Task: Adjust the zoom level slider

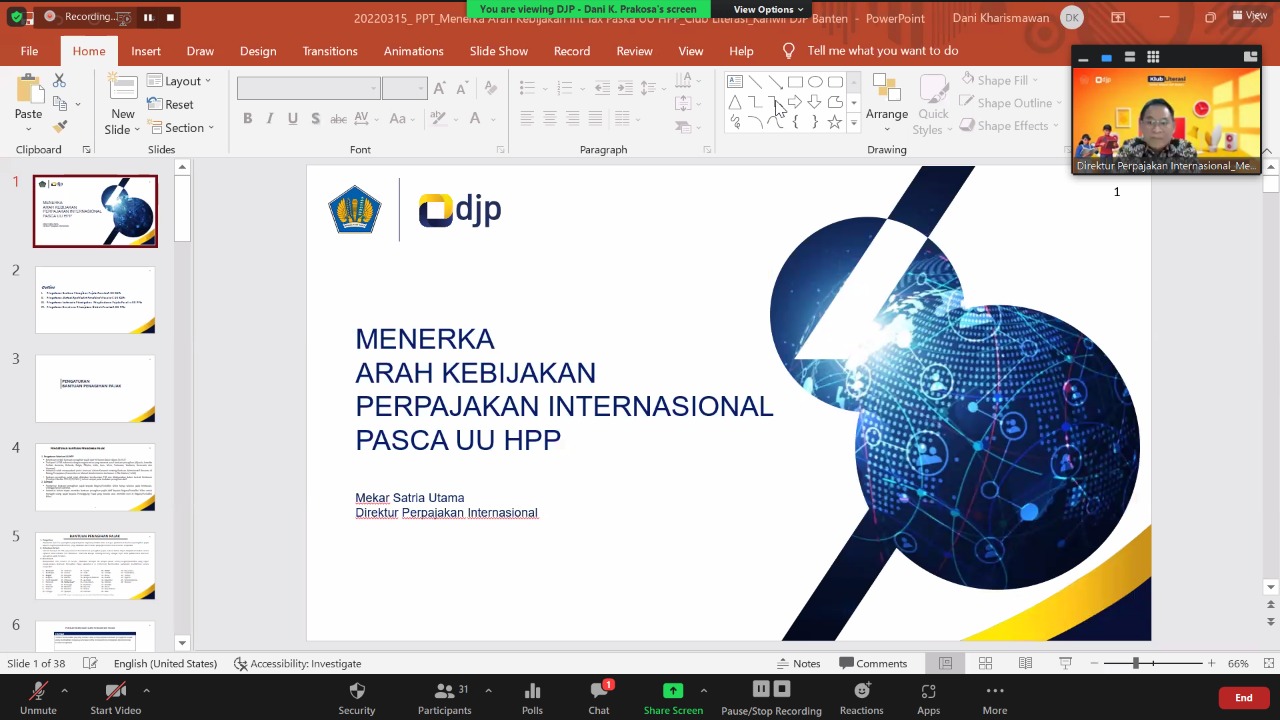Action: (1136, 663)
